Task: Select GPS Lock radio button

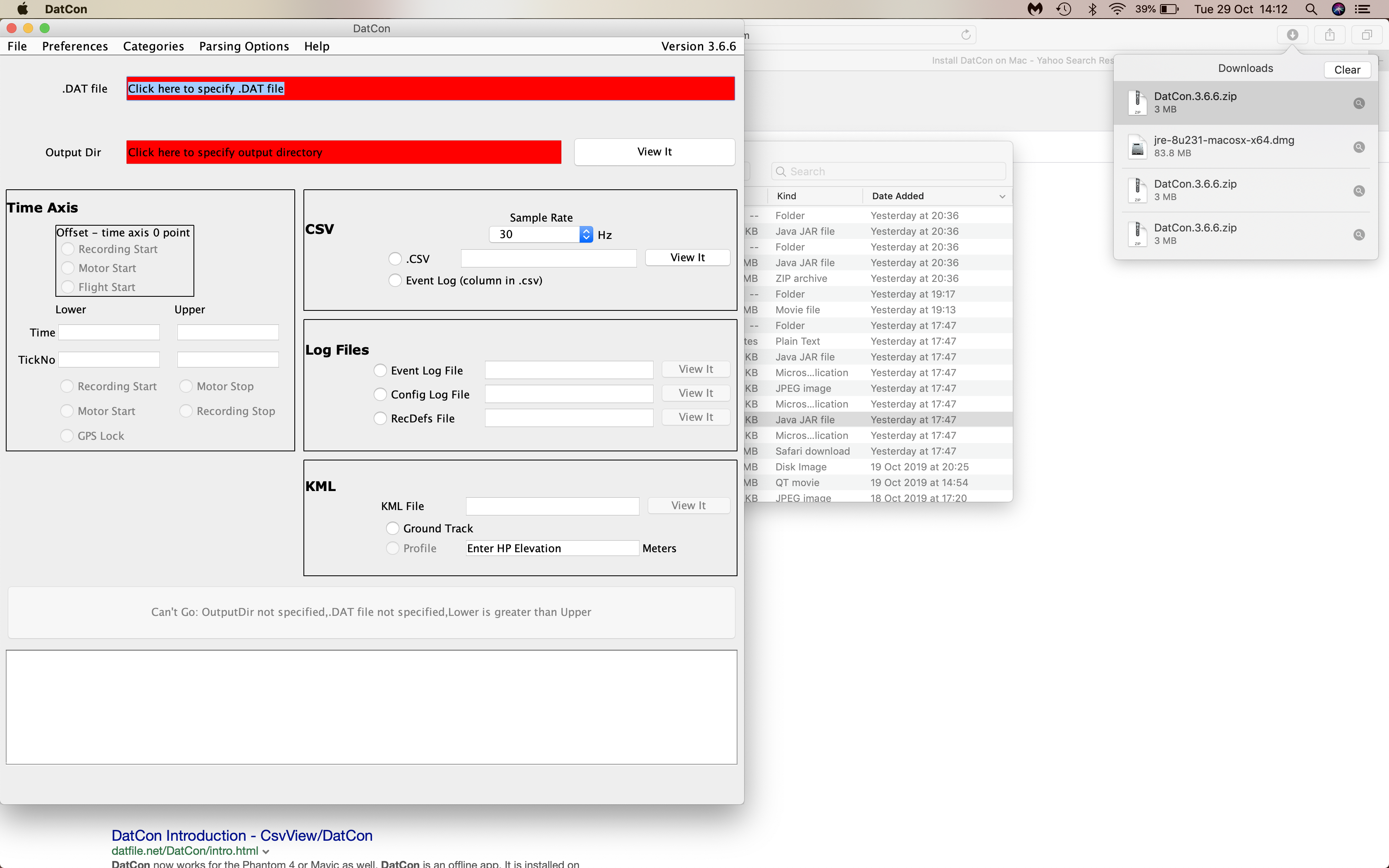Action: tap(67, 436)
